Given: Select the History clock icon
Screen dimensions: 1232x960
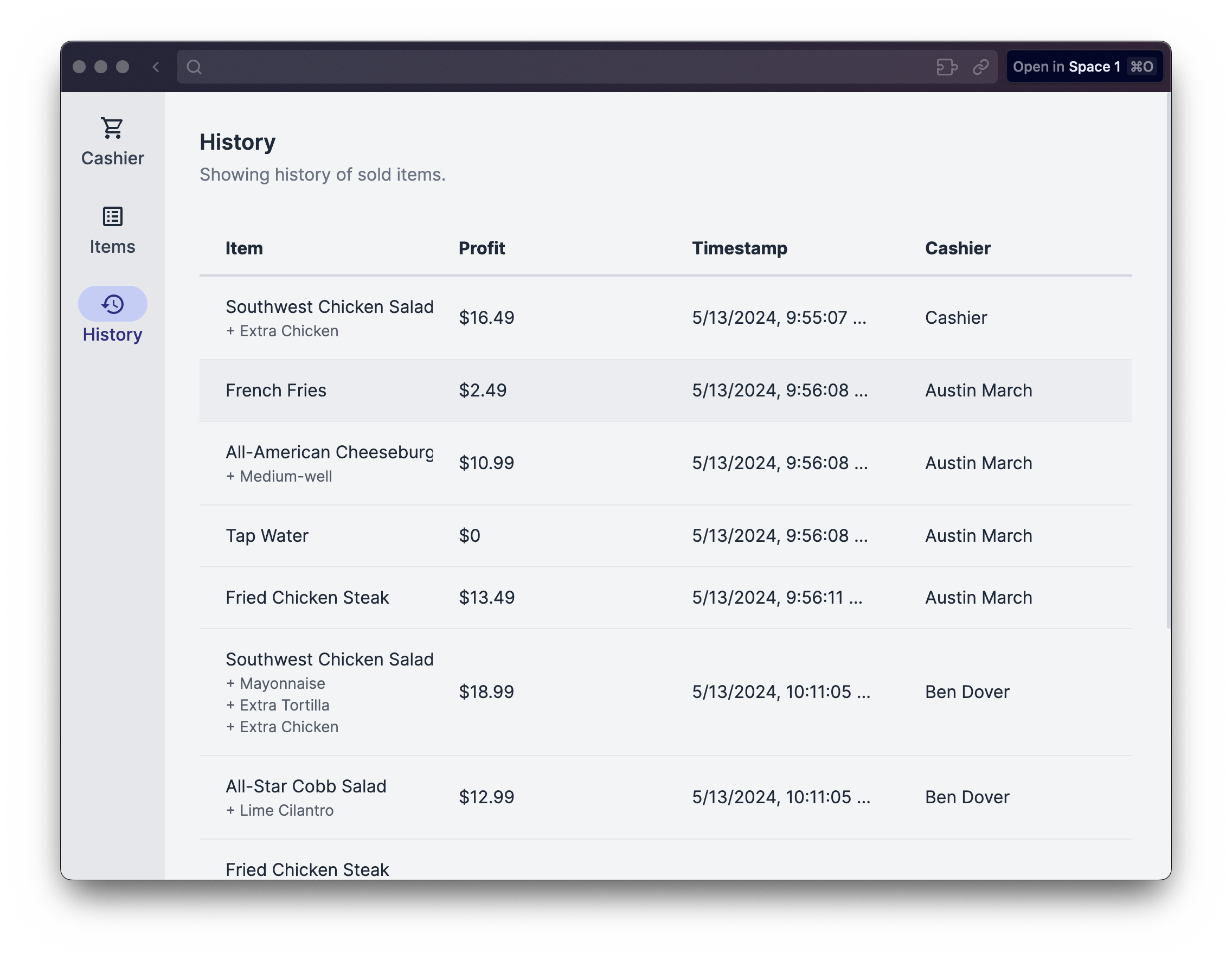Looking at the screenshot, I should click(112, 304).
